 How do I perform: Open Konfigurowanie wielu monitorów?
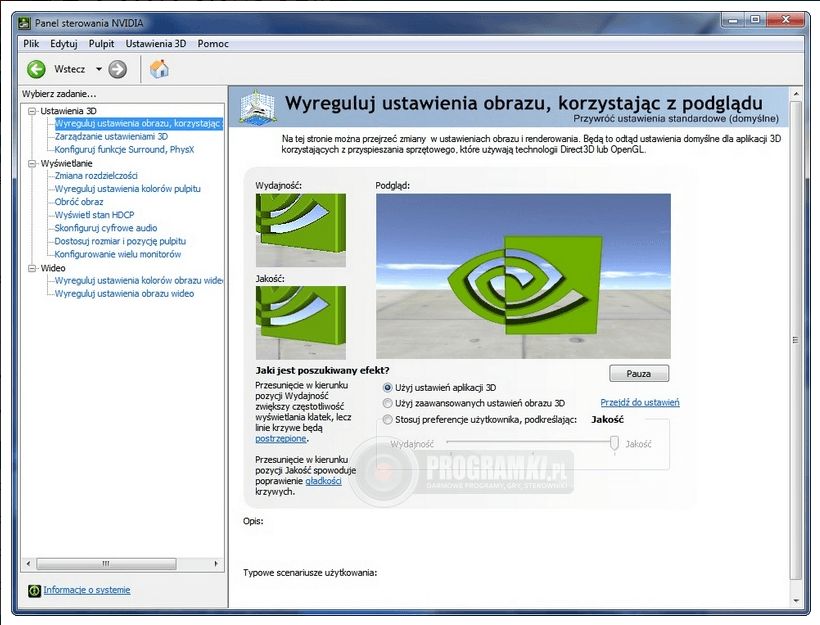[118, 254]
